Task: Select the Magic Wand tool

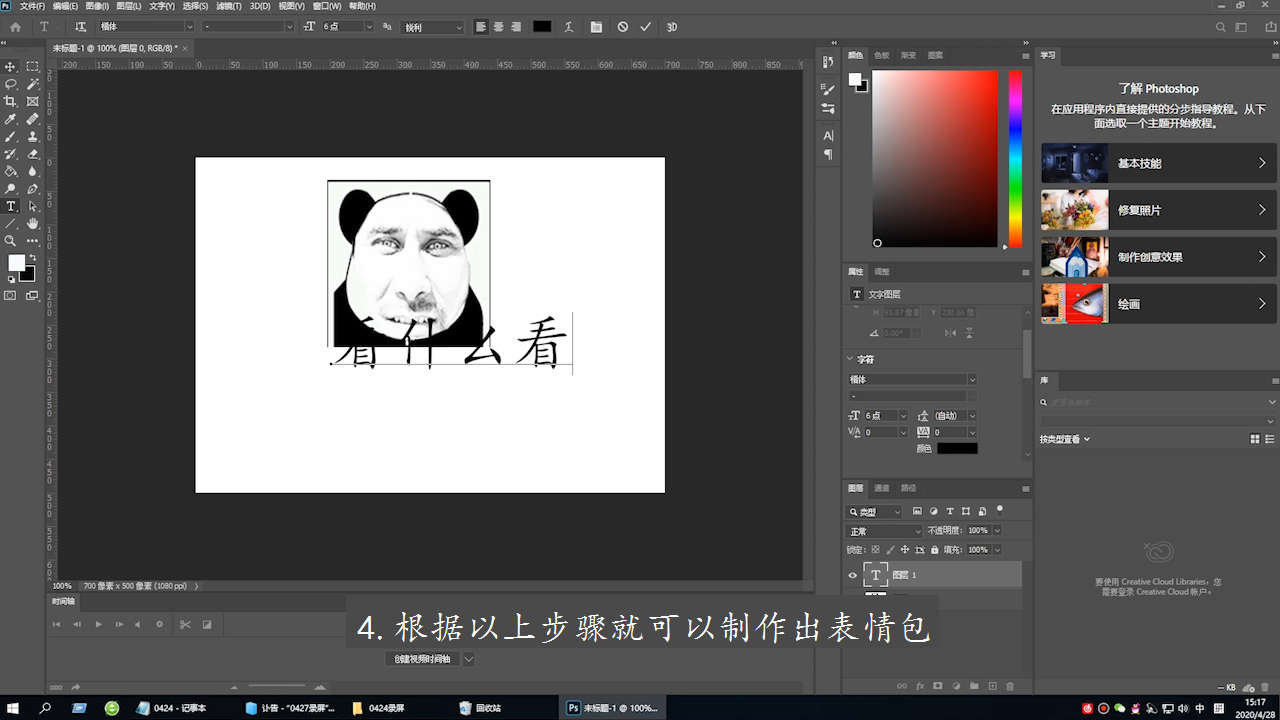Action: pyautogui.click(x=33, y=85)
